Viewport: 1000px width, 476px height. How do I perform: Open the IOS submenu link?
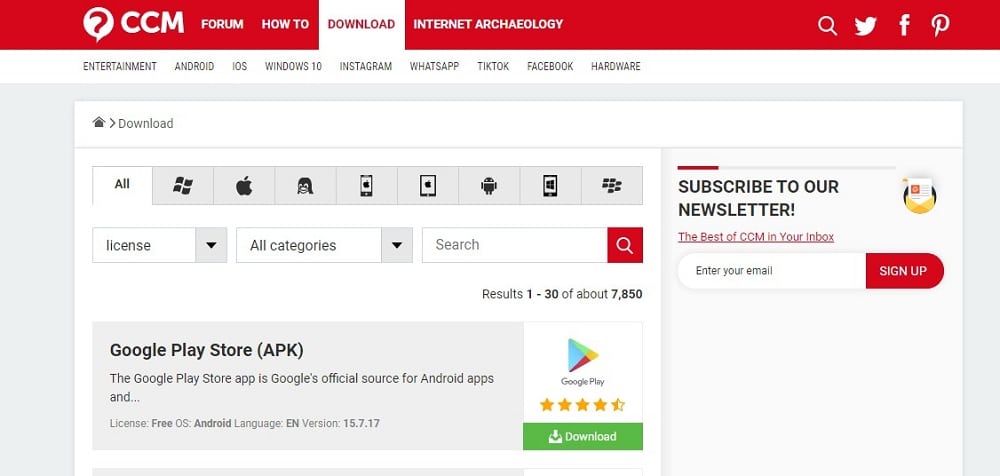[240, 66]
